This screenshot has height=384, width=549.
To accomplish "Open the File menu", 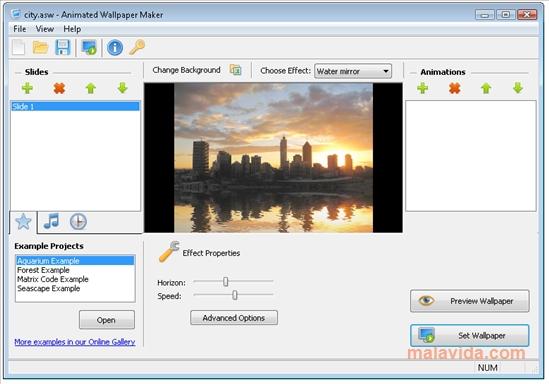I will click(20, 29).
